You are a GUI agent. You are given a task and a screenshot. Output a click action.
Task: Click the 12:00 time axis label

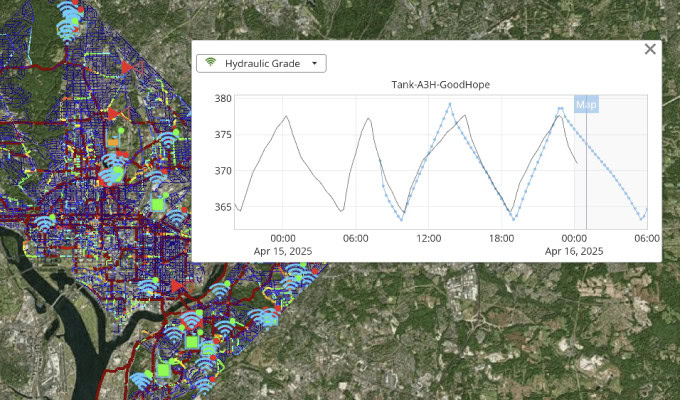tap(429, 238)
